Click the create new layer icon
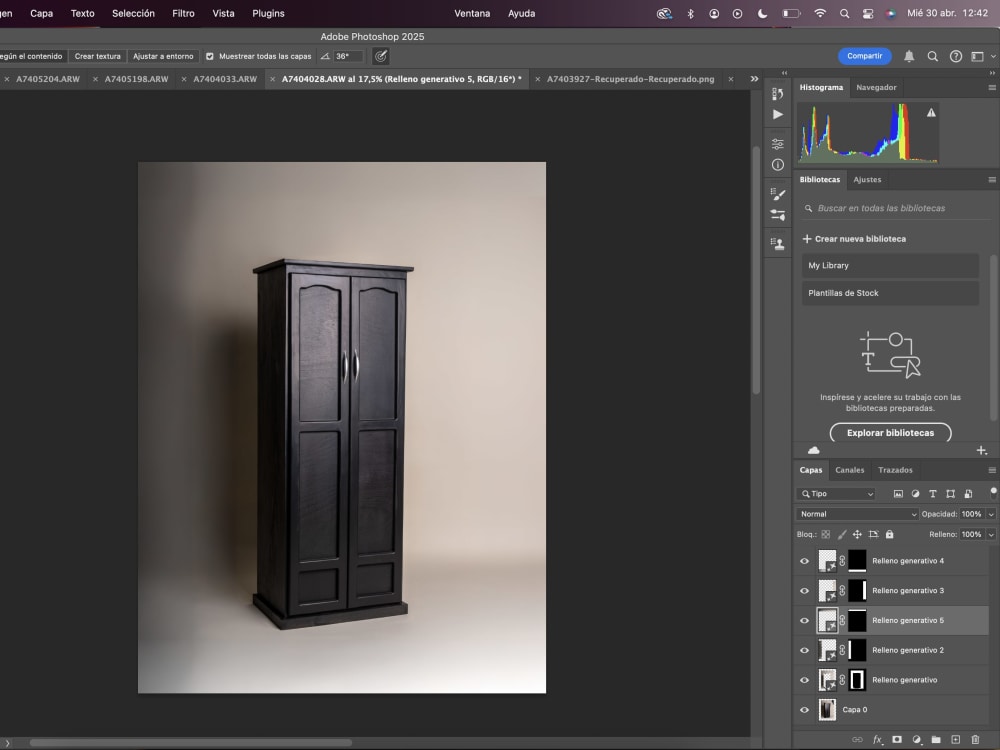 [955, 739]
